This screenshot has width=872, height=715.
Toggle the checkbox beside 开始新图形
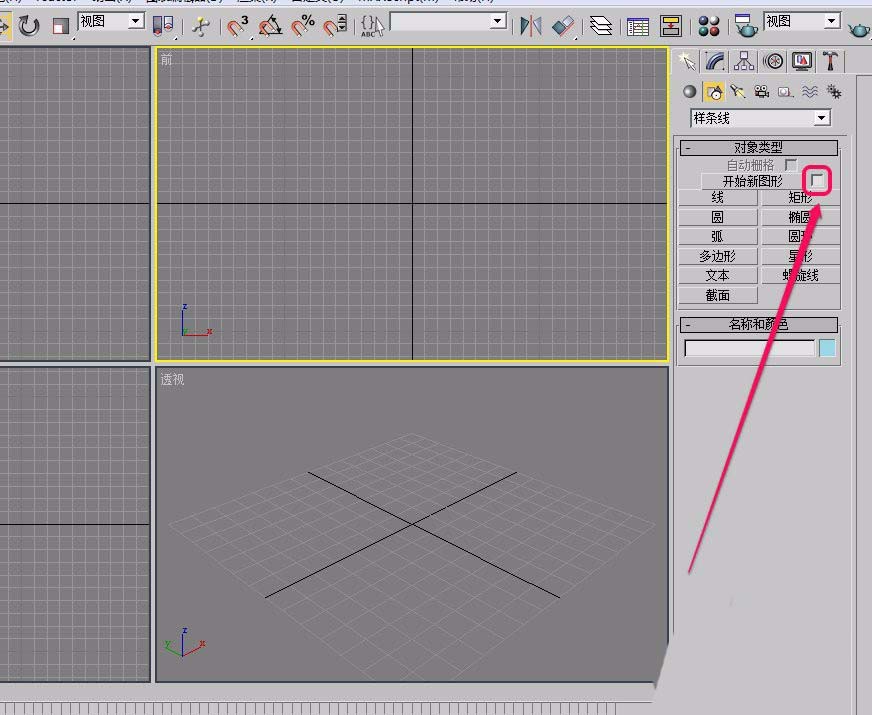pyautogui.click(x=817, y=180)
